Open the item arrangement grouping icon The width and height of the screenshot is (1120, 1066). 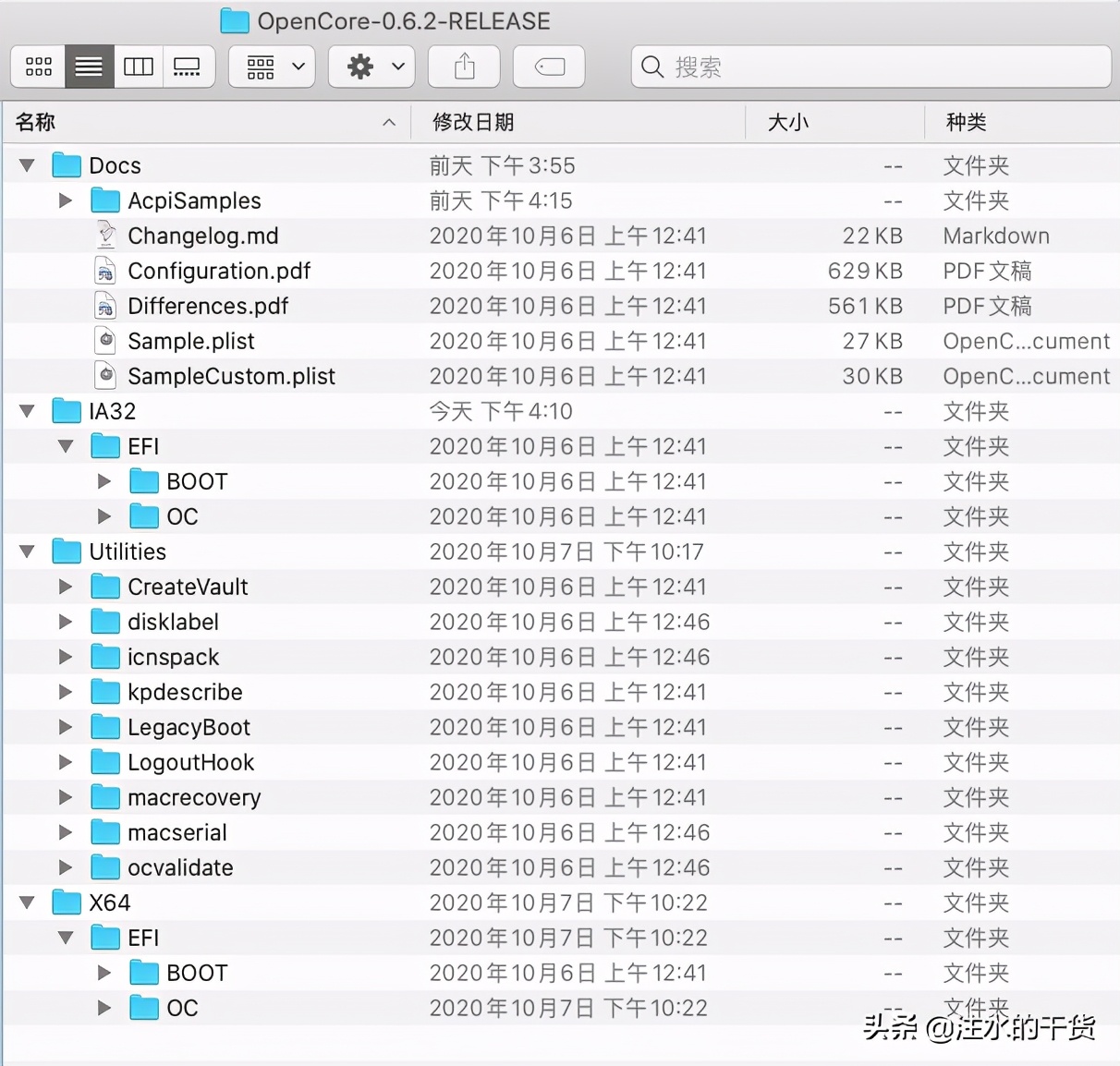pos(263,66)
